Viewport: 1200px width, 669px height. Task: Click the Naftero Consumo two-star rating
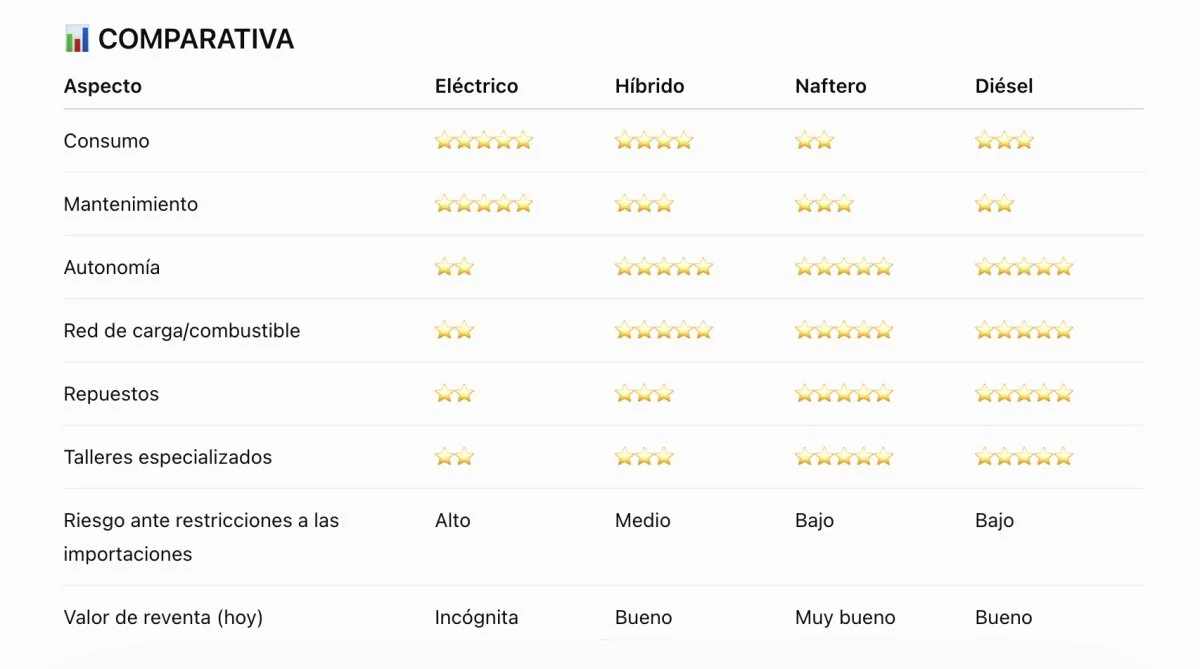tap(814, 141)
